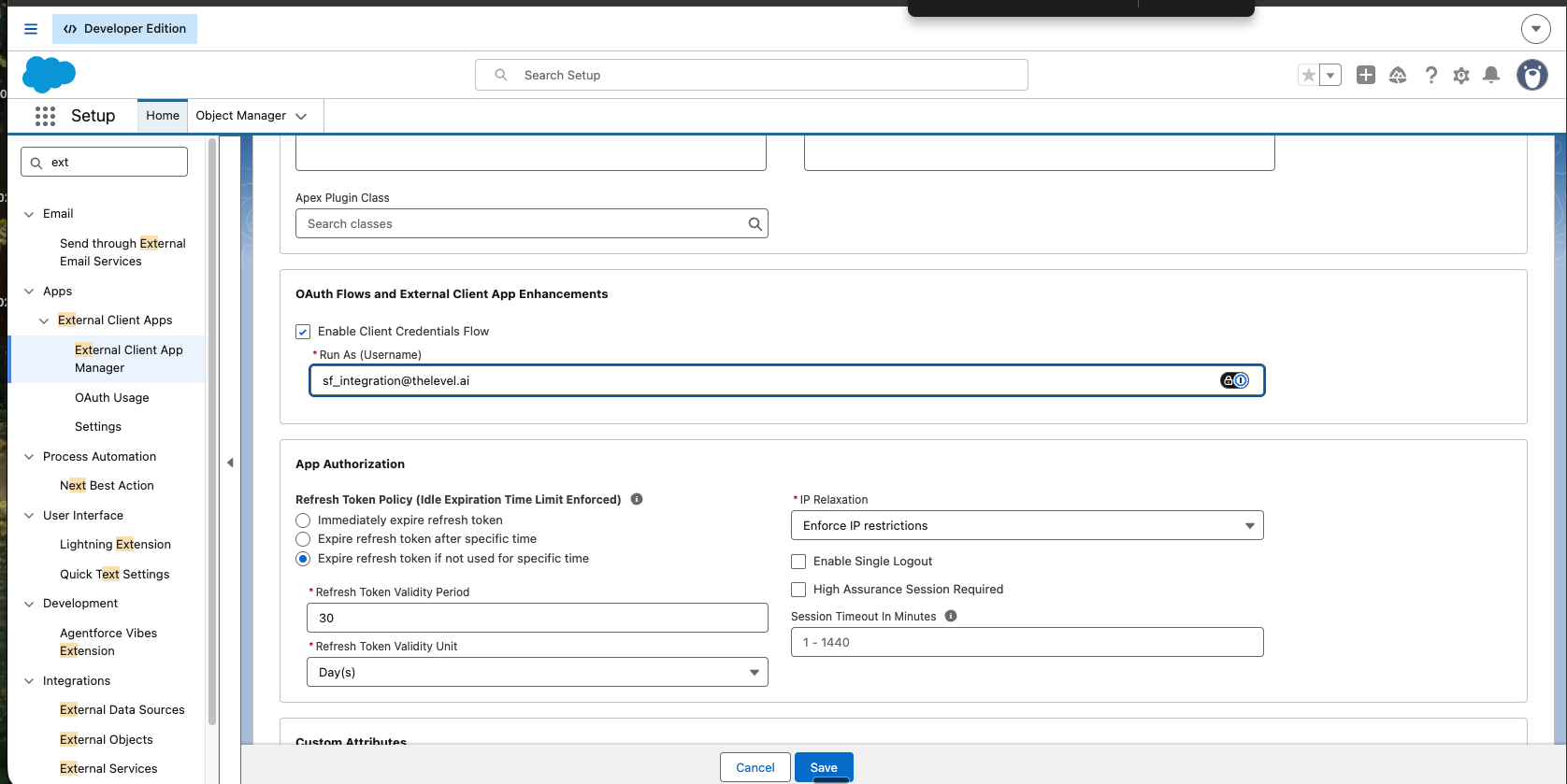This screenshot has width=1567, height=784.
Task: Click the Salesforce cloud logo
Action: pos(49,75)
